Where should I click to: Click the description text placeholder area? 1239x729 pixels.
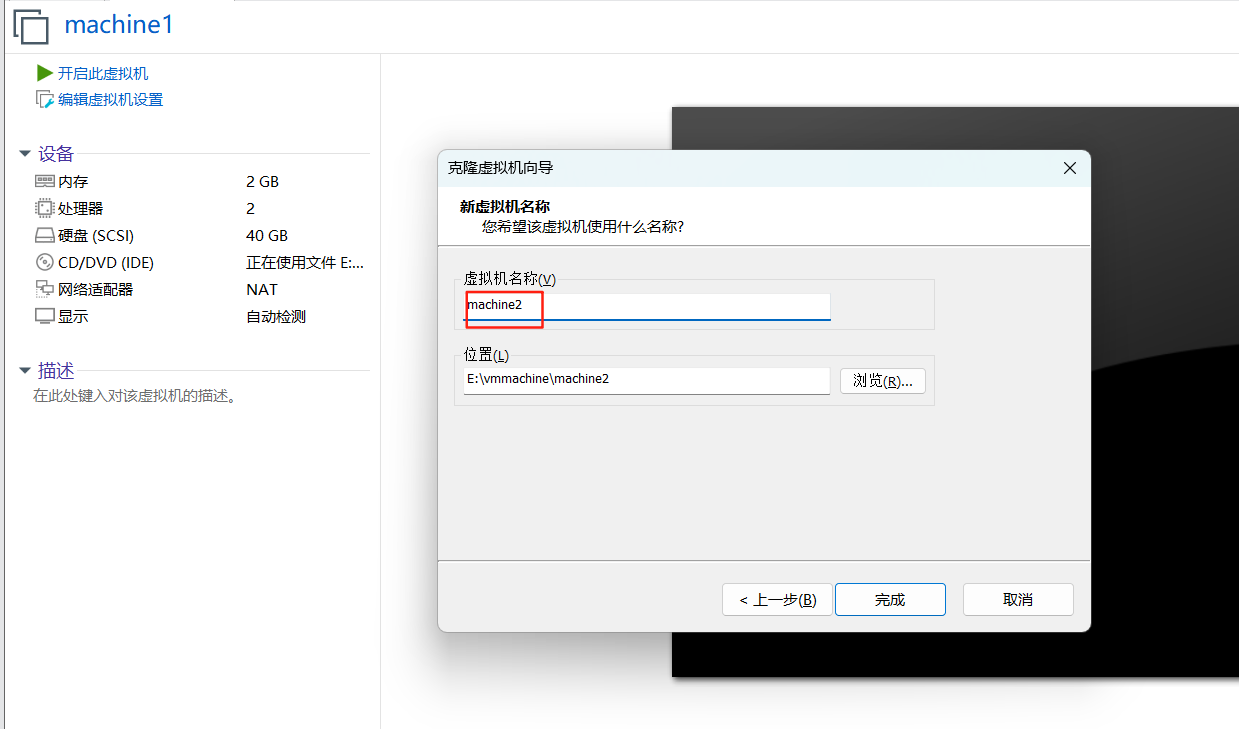click(135, 396)
